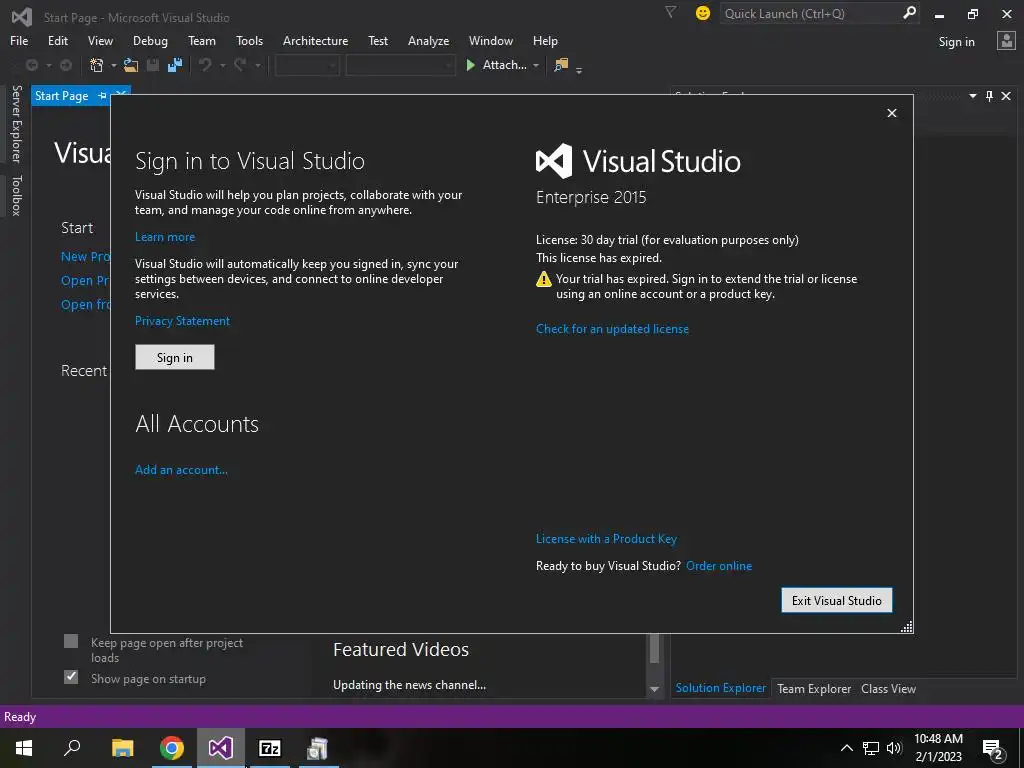1024x768 pixels.
Task: Click the Find in Files toolbar icon
Action: coord(561,65)
